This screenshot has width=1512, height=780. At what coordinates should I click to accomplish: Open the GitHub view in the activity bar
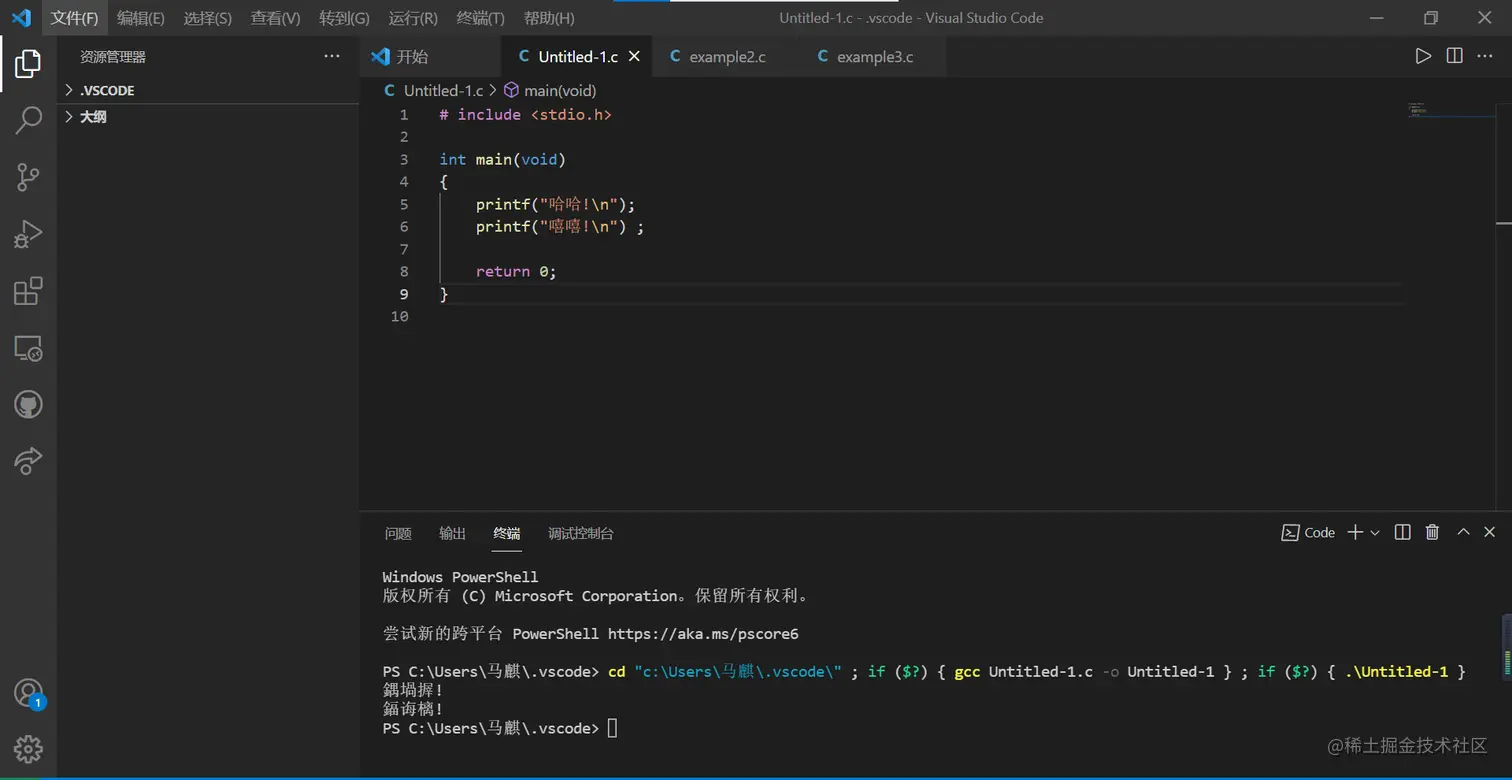point(27,405)
